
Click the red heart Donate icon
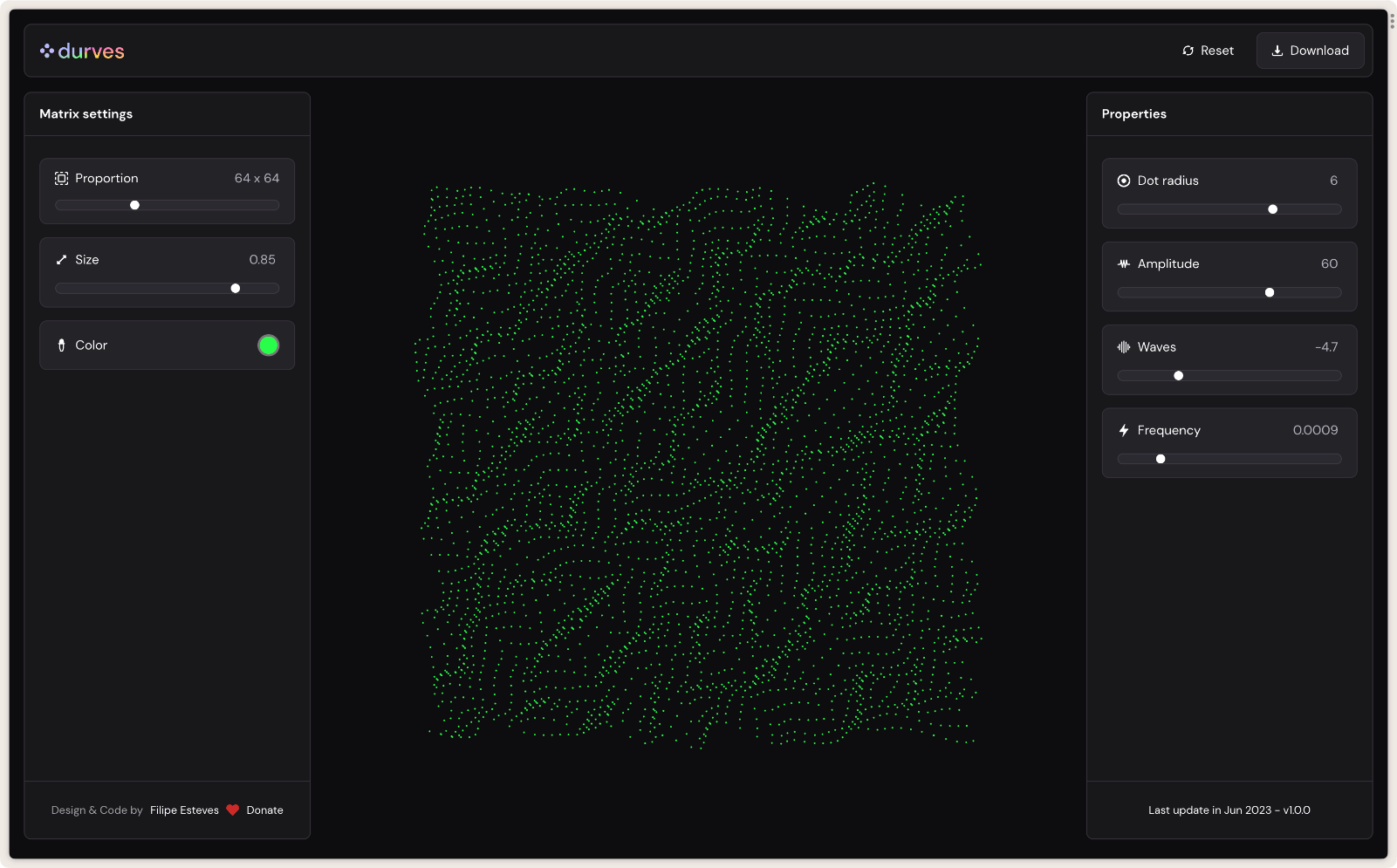(x=232, y=810)
